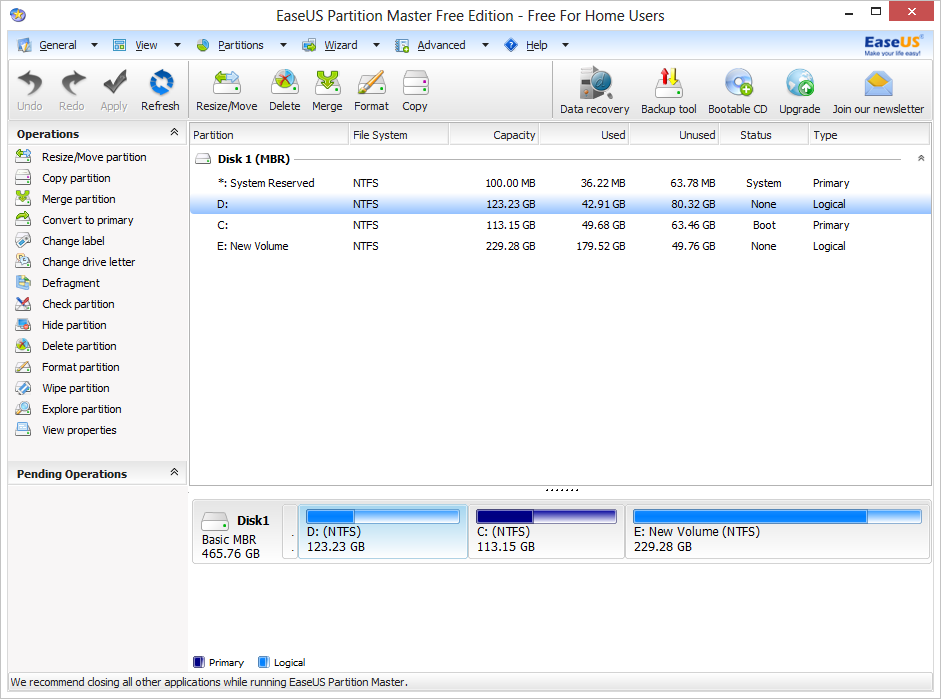Click the Hide partition sidebar icon
This screenshot has width=941, height=699.
coord(23,325)
